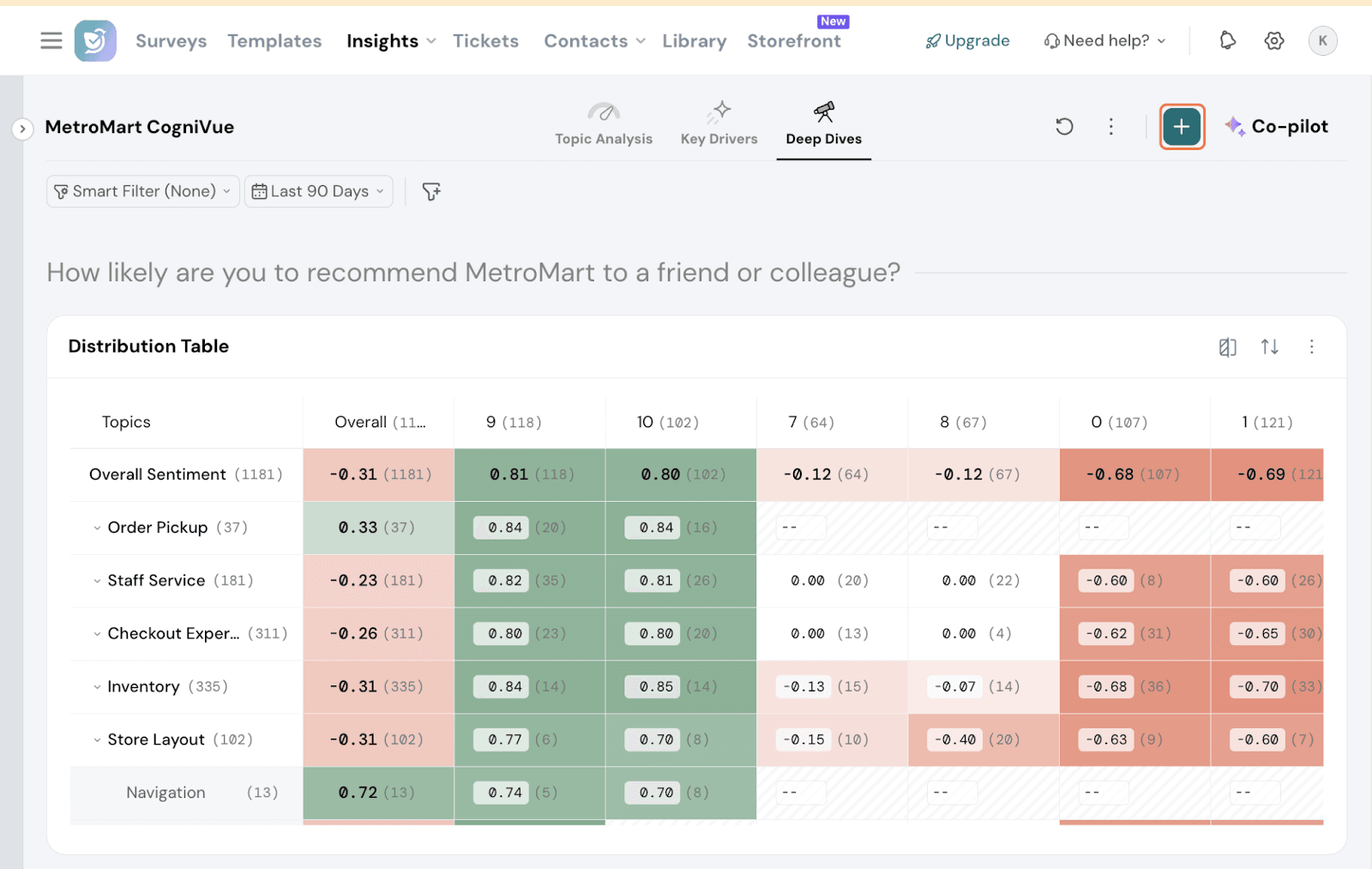Open the settings gear icon
The width and height of the screenshot is (1372, 869).
tap(1273, 40)
